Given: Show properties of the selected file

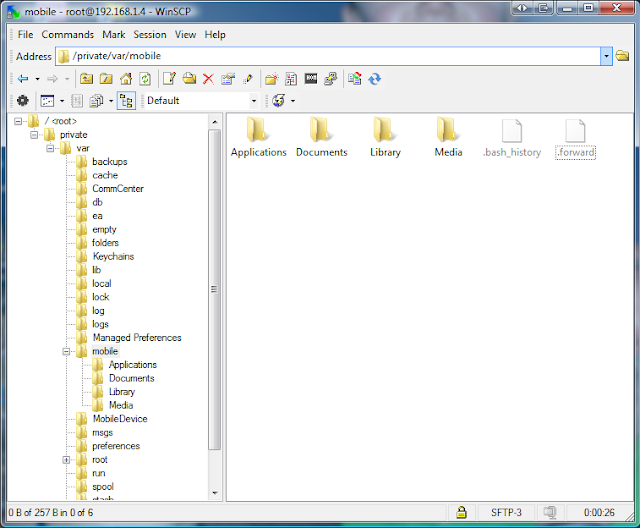Looking at the screenshot, I should 228,79.
